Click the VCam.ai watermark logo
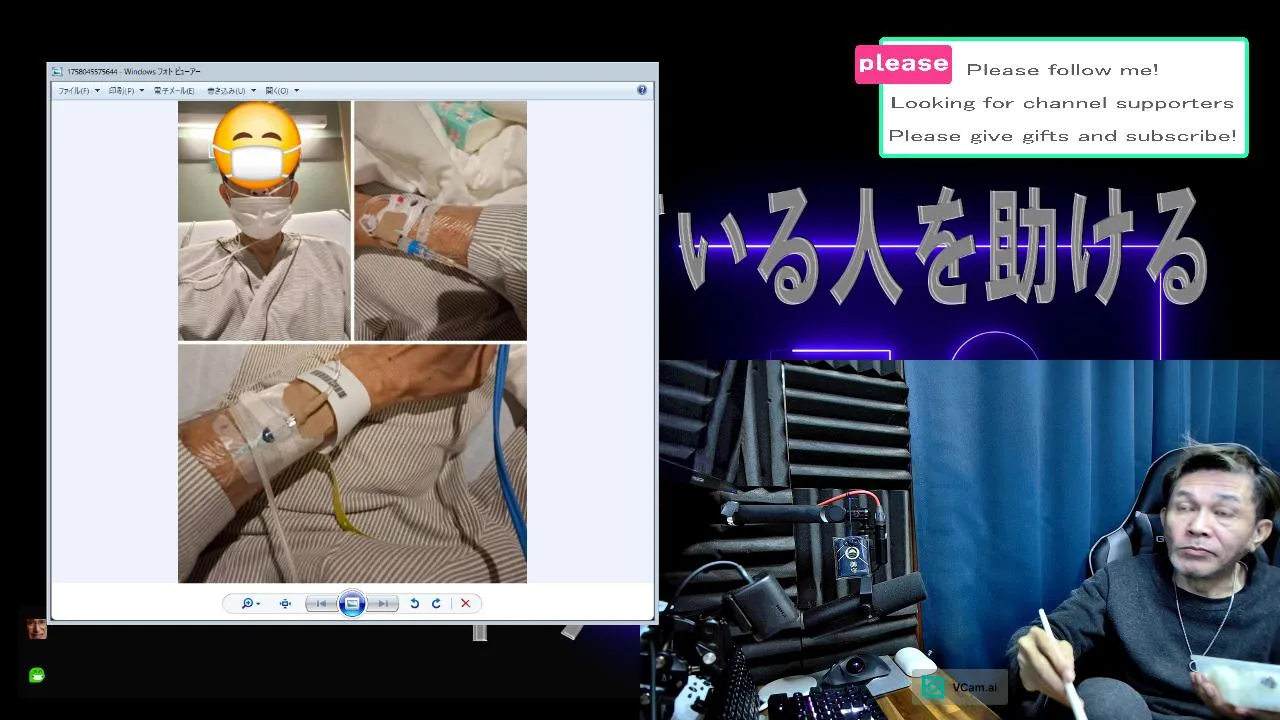 pyautogui.click(x=959, y=687)
